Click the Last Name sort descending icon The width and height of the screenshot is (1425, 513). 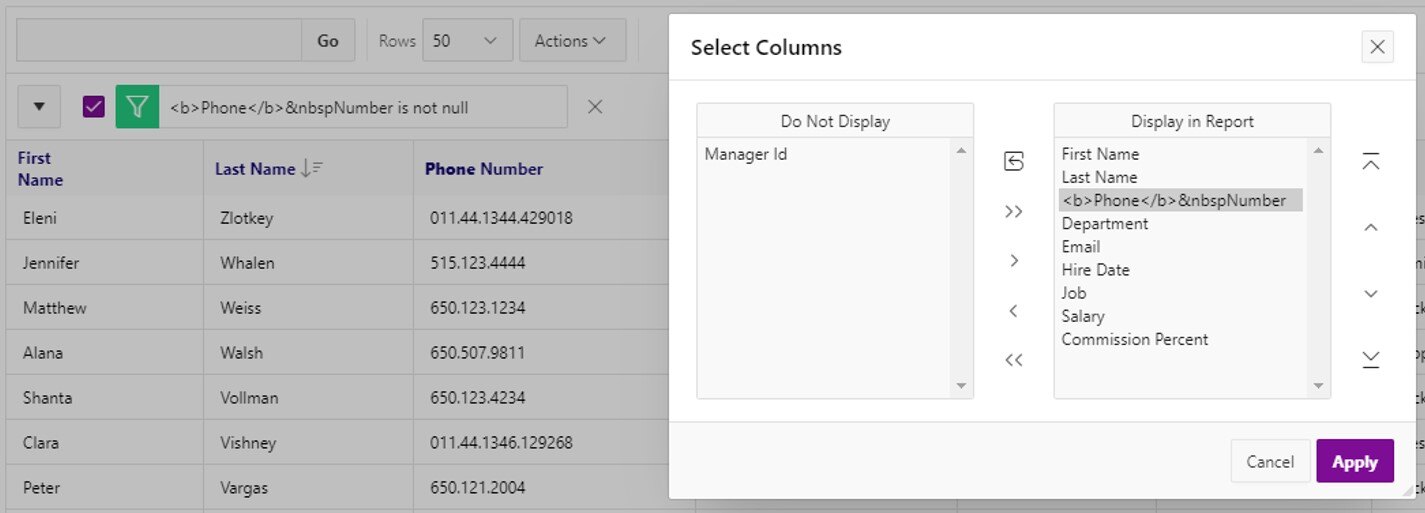click(x=312, y=169)
